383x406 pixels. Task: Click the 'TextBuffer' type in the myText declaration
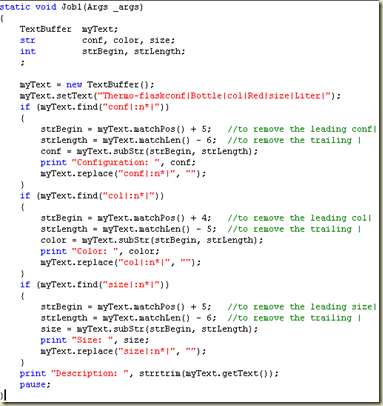(x=46, y=29)
